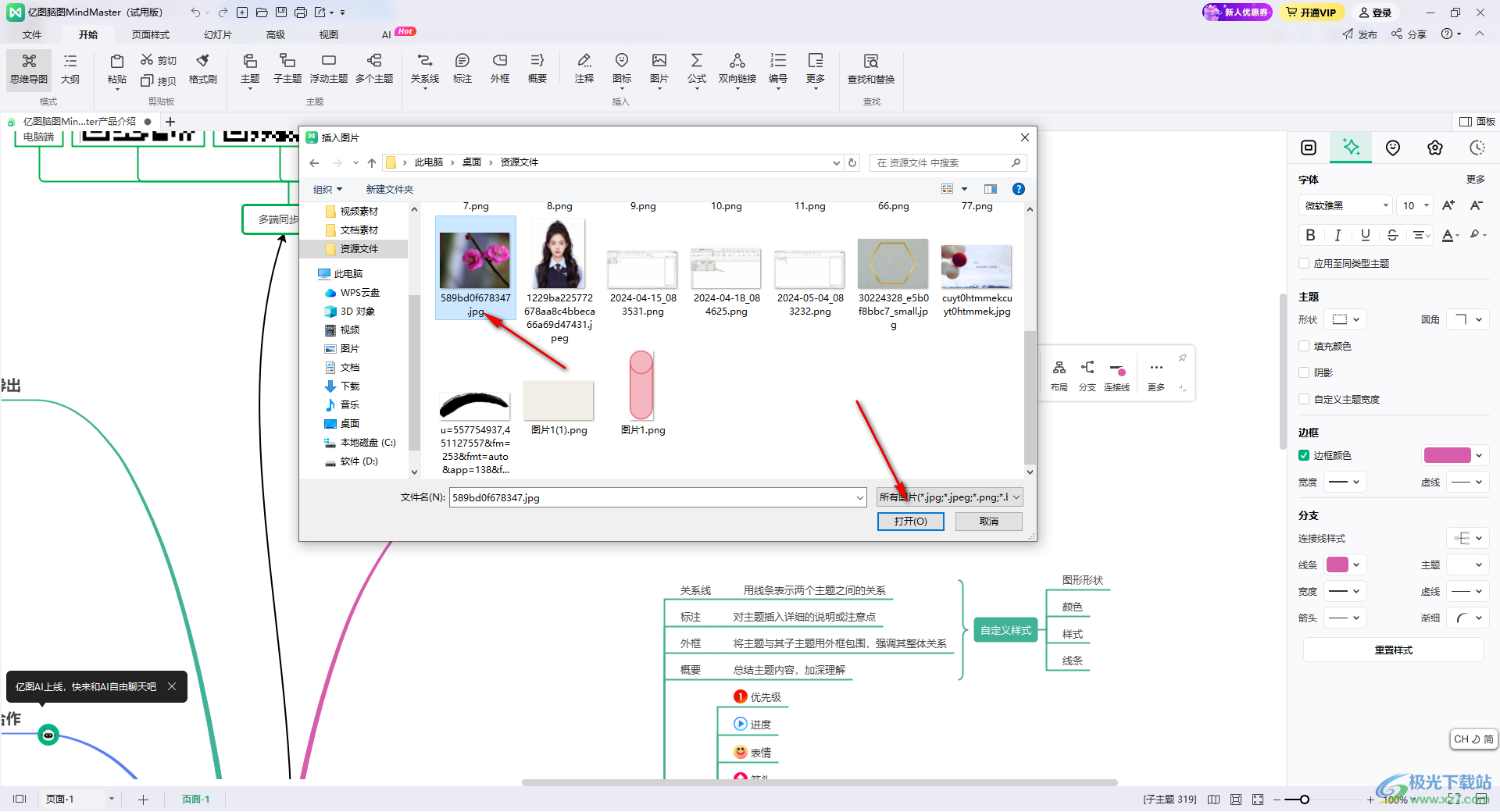This screenshot has width=1500, height=812.
Task: Insert a 概要 summary
Action: click(537, 69)
